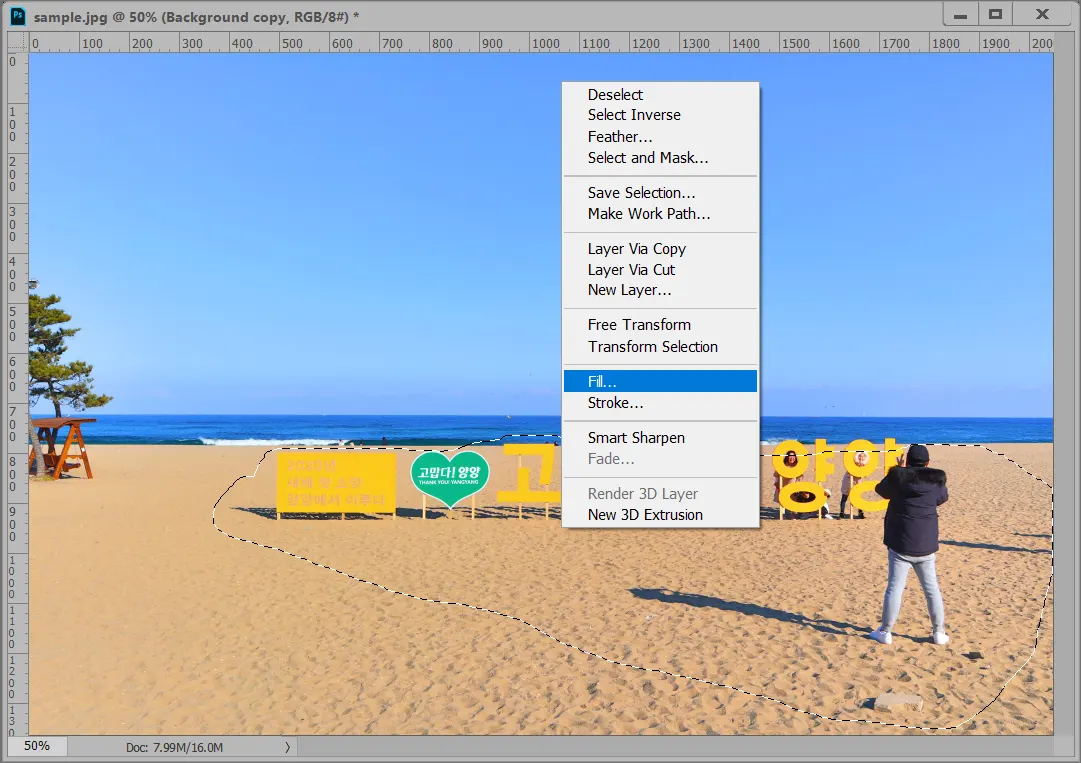Click Free Transform menu item
Screen dimensions: 1081x763
tap(660, 325)
